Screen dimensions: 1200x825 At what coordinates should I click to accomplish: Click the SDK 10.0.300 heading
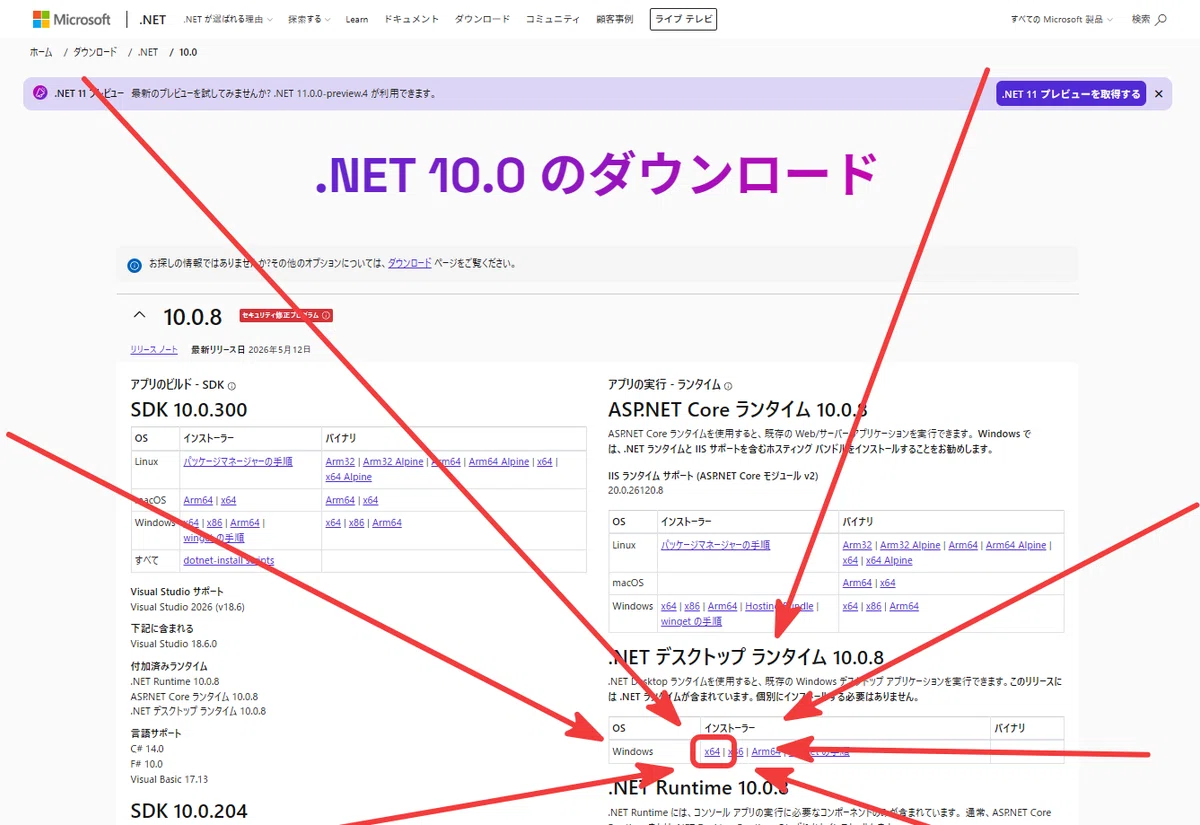coord(189,410)
